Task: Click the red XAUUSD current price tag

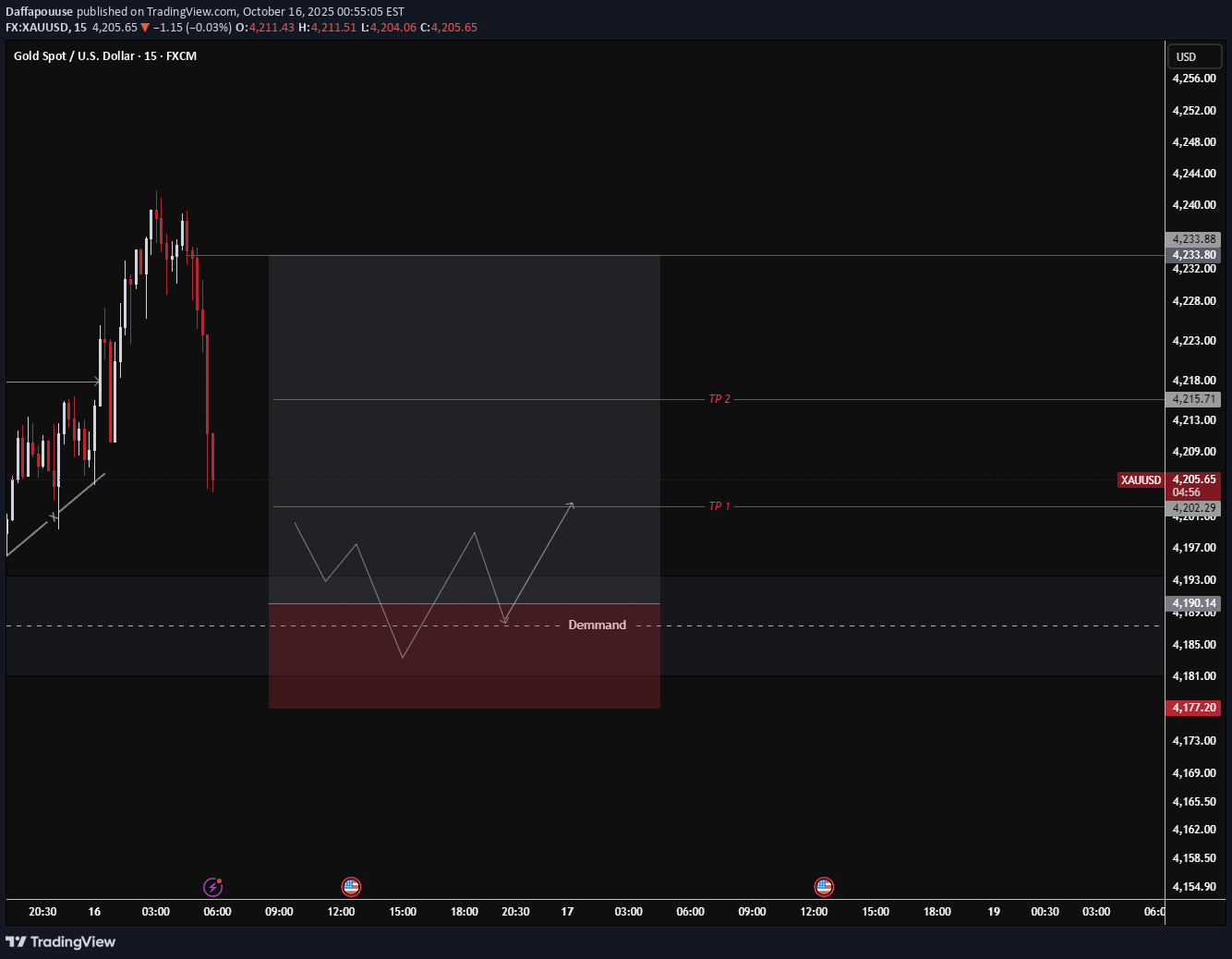Action: pyautogui.click(x=1141, y=480)
